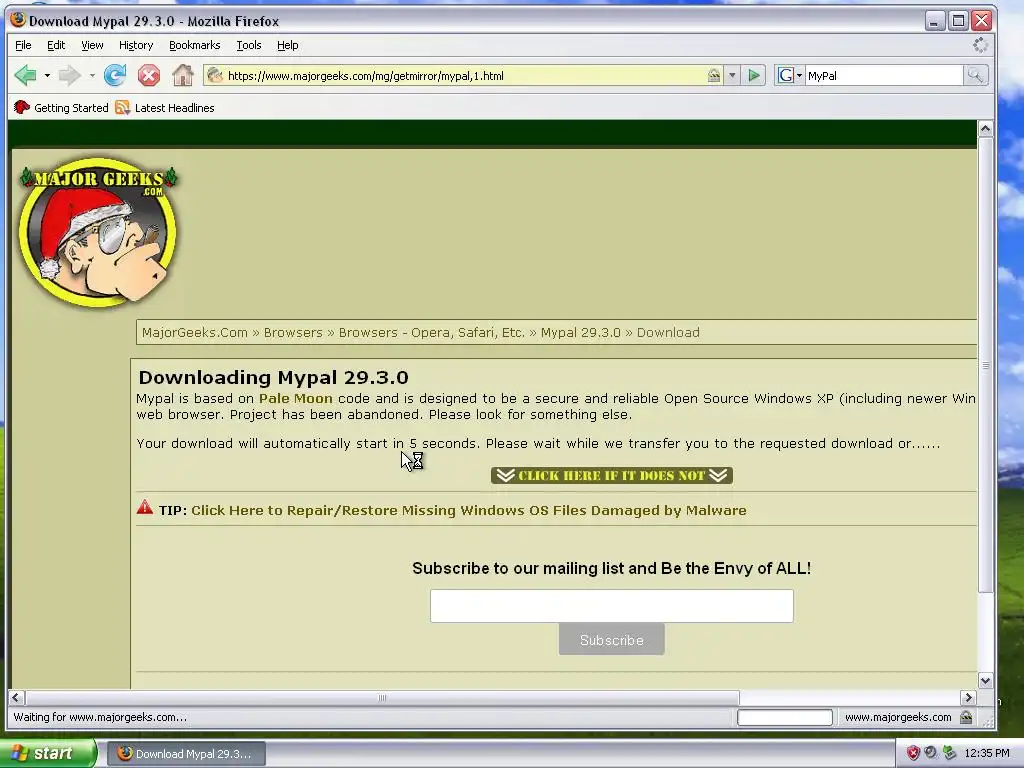1024x768 pixels.
Task: Click the mailing list email input field
Action: click(x=612, y=606)
